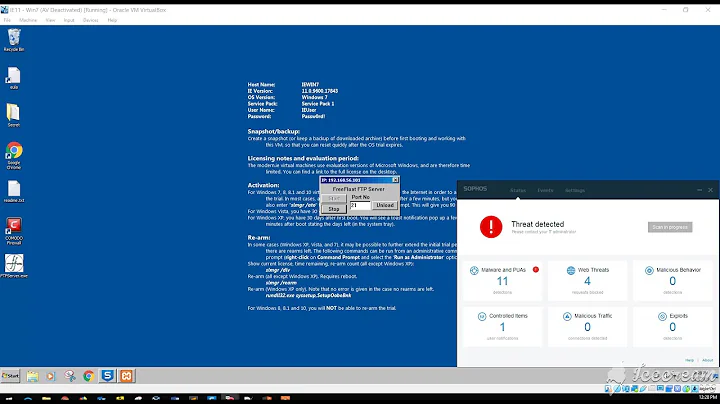The width and height of the screenshot is (720, 404).
Task: Switch to the Status tab in Sophos
Action: [518, 190]
